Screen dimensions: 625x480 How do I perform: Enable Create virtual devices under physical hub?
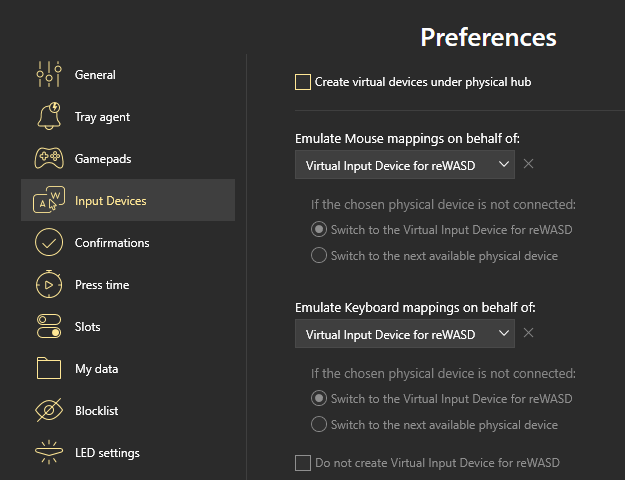pos(303,82)
